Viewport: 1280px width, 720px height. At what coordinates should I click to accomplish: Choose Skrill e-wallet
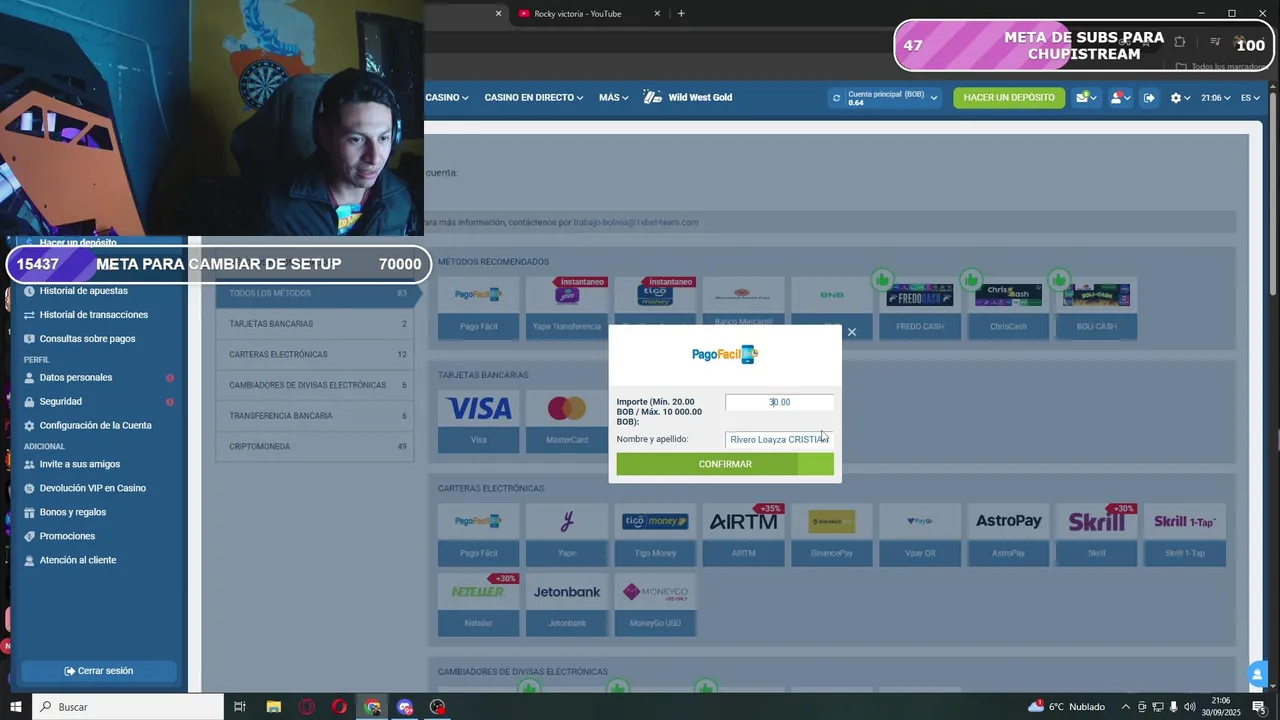coord(1096,535)
